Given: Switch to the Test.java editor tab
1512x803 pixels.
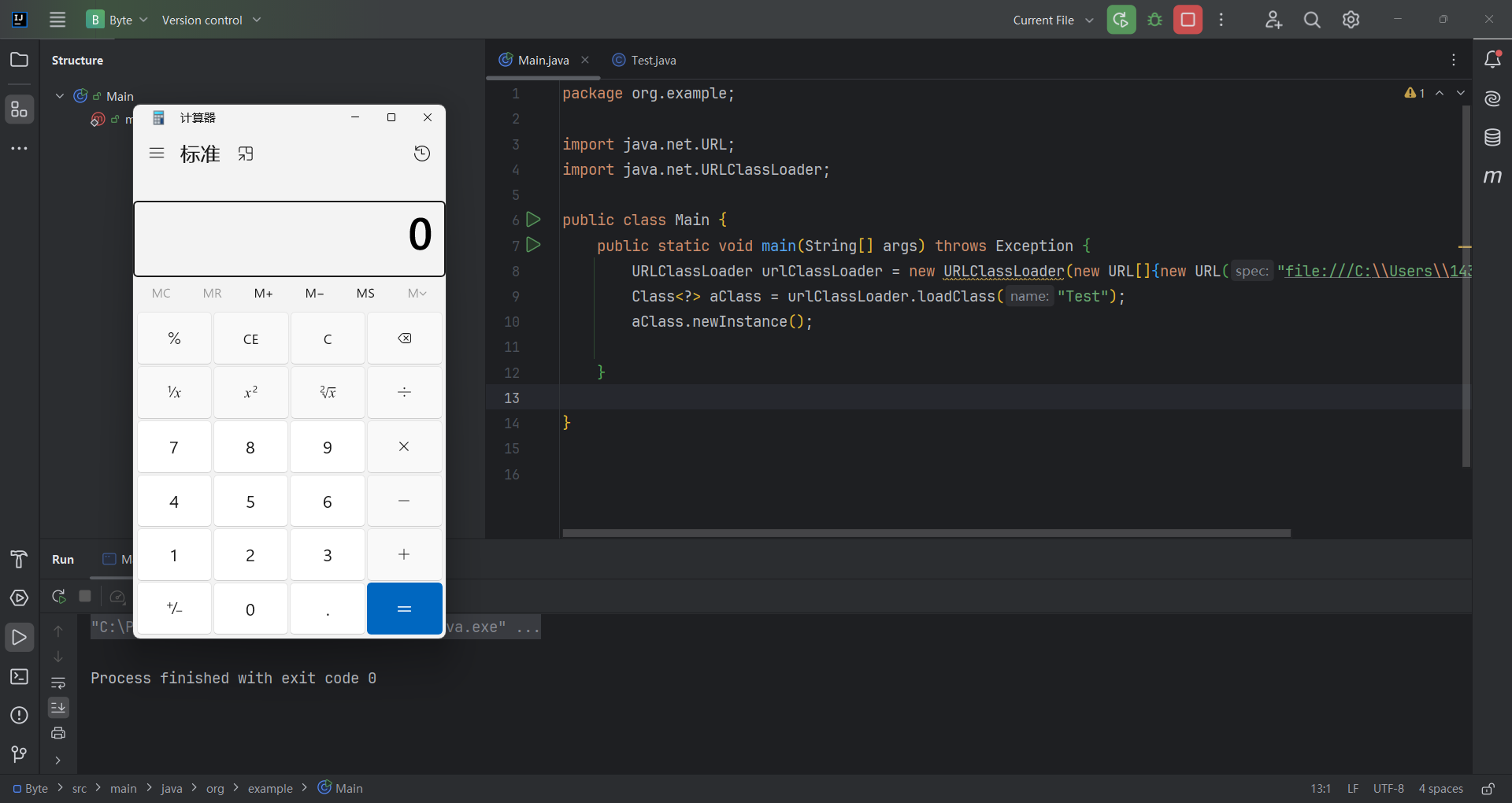Looking at the screenshot, I should pyautogui.click(x=644, y=60).
